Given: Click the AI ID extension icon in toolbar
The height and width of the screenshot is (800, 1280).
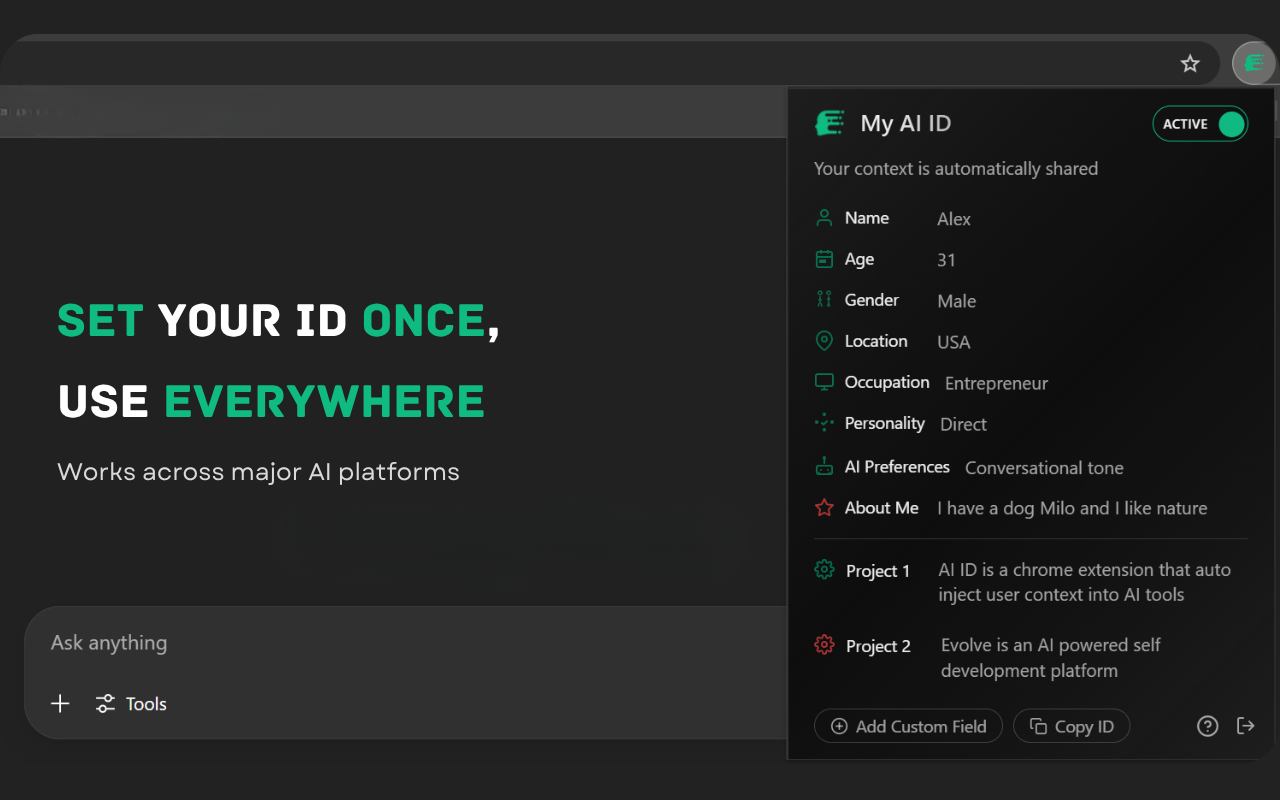Looking at the screenshot, I should click(x=1253, y=63).
